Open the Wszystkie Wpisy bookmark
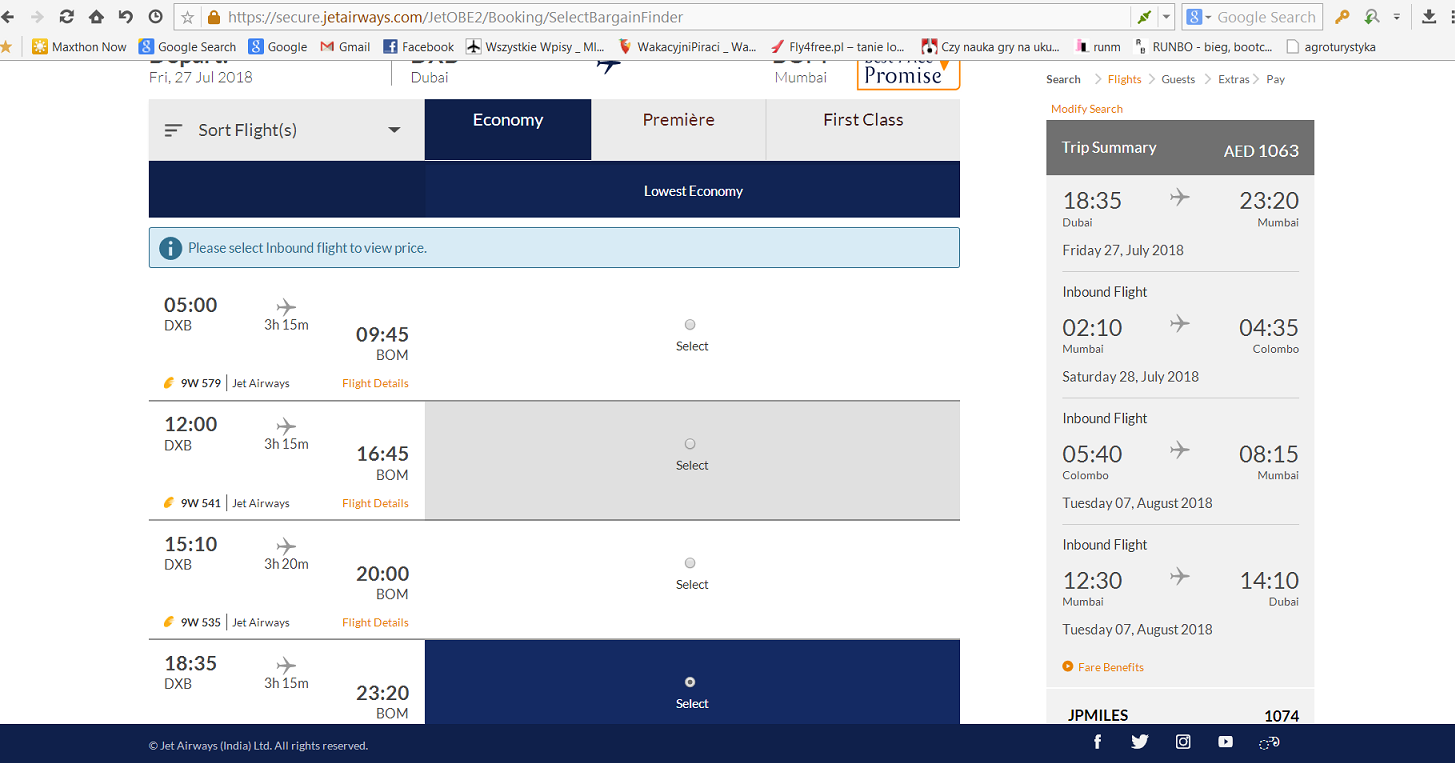This screenshot has height=763, width=1455. 535,46
